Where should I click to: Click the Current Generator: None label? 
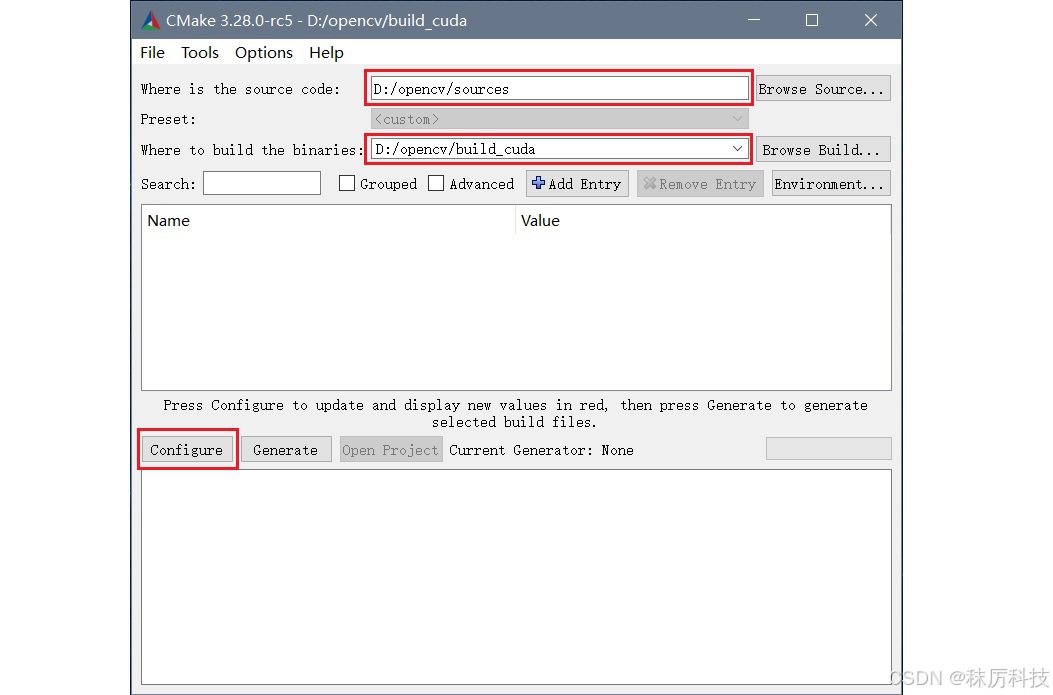541,450
